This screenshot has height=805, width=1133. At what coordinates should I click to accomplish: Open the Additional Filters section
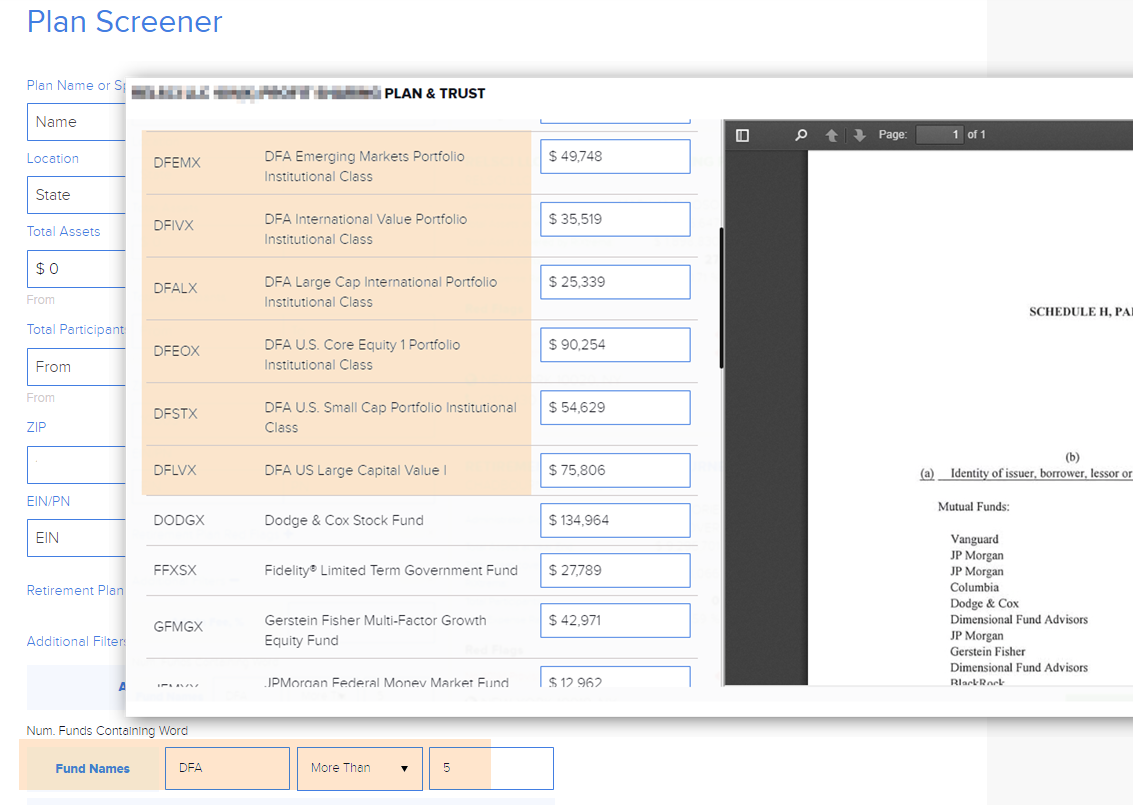[x=77, y=641]
